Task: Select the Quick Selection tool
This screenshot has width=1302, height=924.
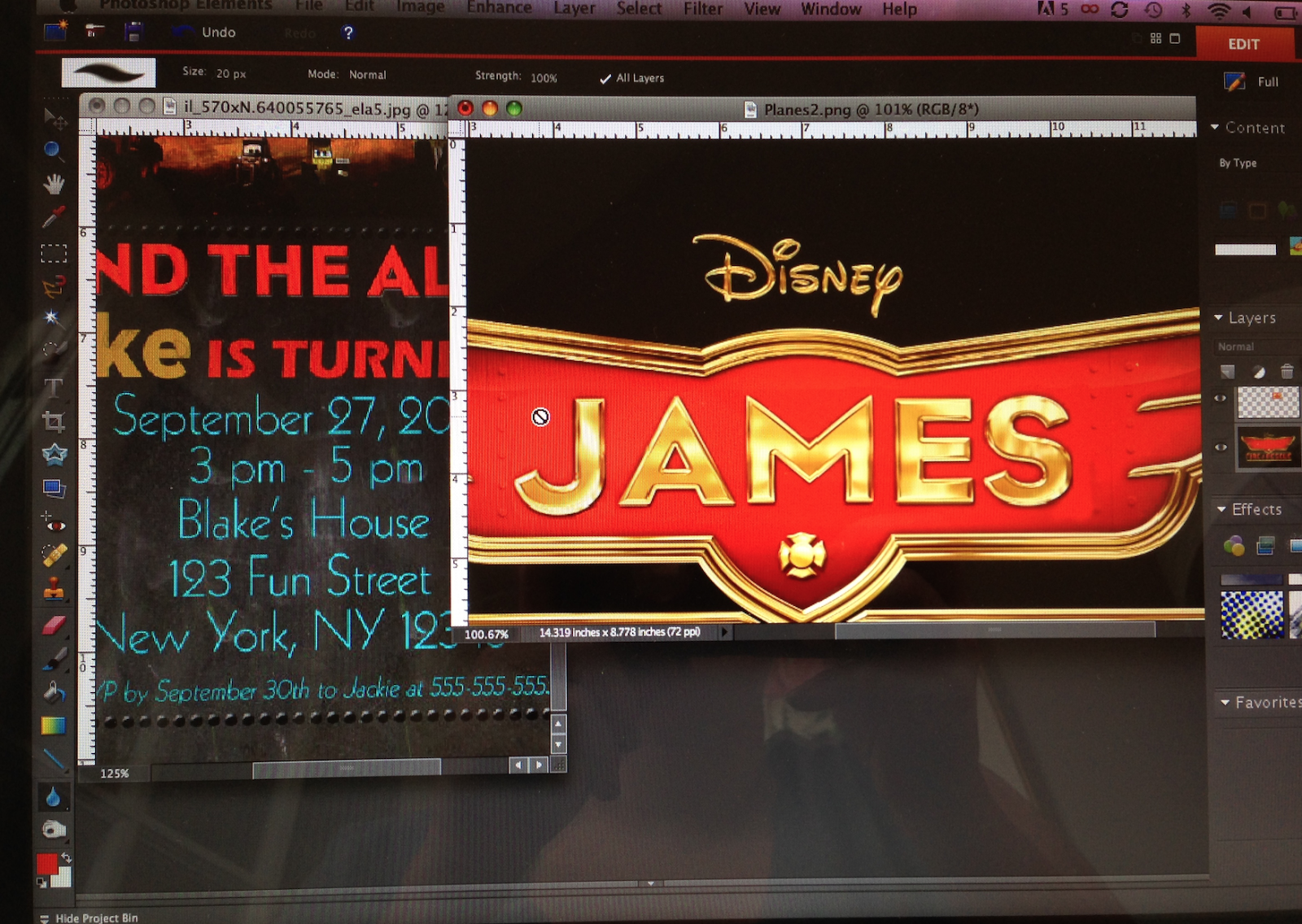Action: point(54,350)
